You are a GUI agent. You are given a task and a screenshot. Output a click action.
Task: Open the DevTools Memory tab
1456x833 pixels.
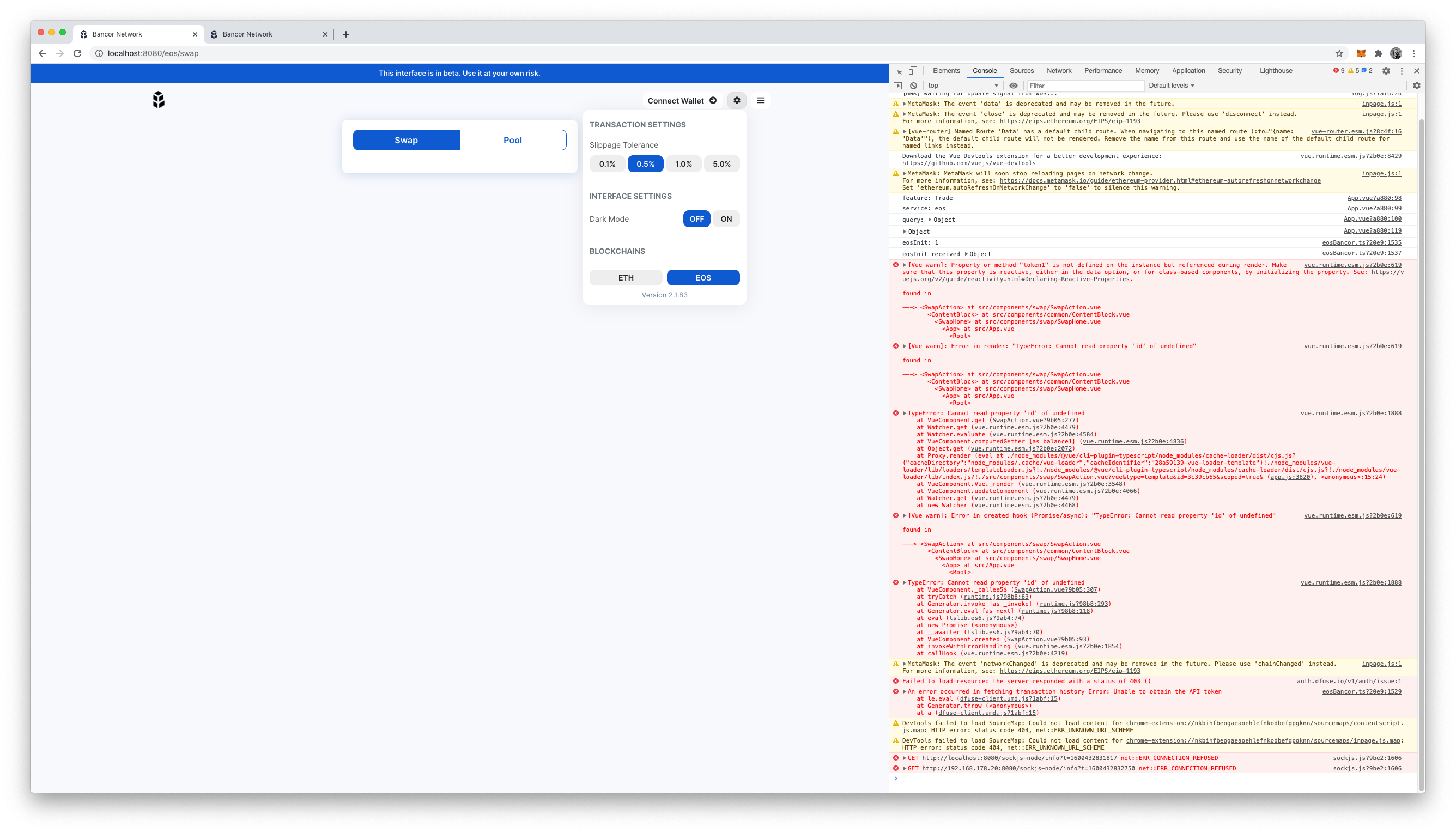pos(1146,71)
